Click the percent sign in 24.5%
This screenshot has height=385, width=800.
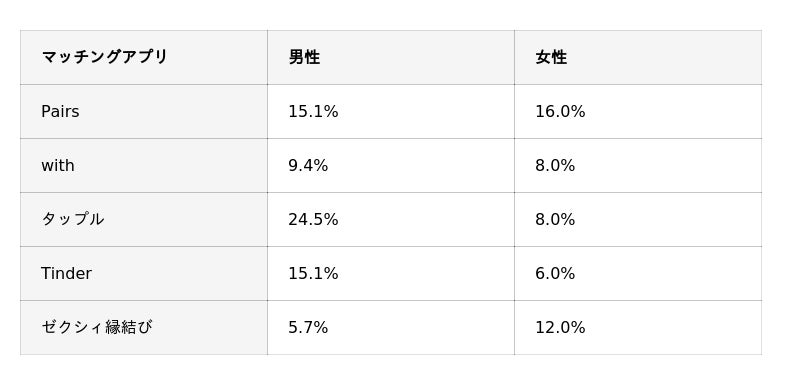[332, 220]
